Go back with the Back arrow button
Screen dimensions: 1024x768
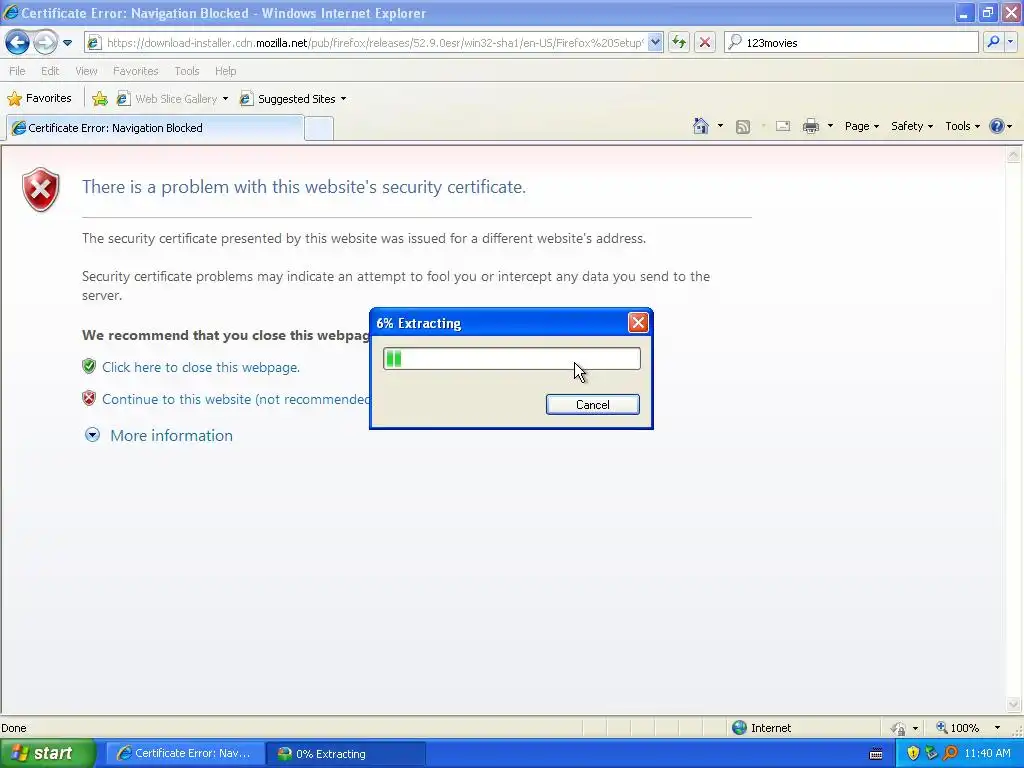[x=17, y=43]
